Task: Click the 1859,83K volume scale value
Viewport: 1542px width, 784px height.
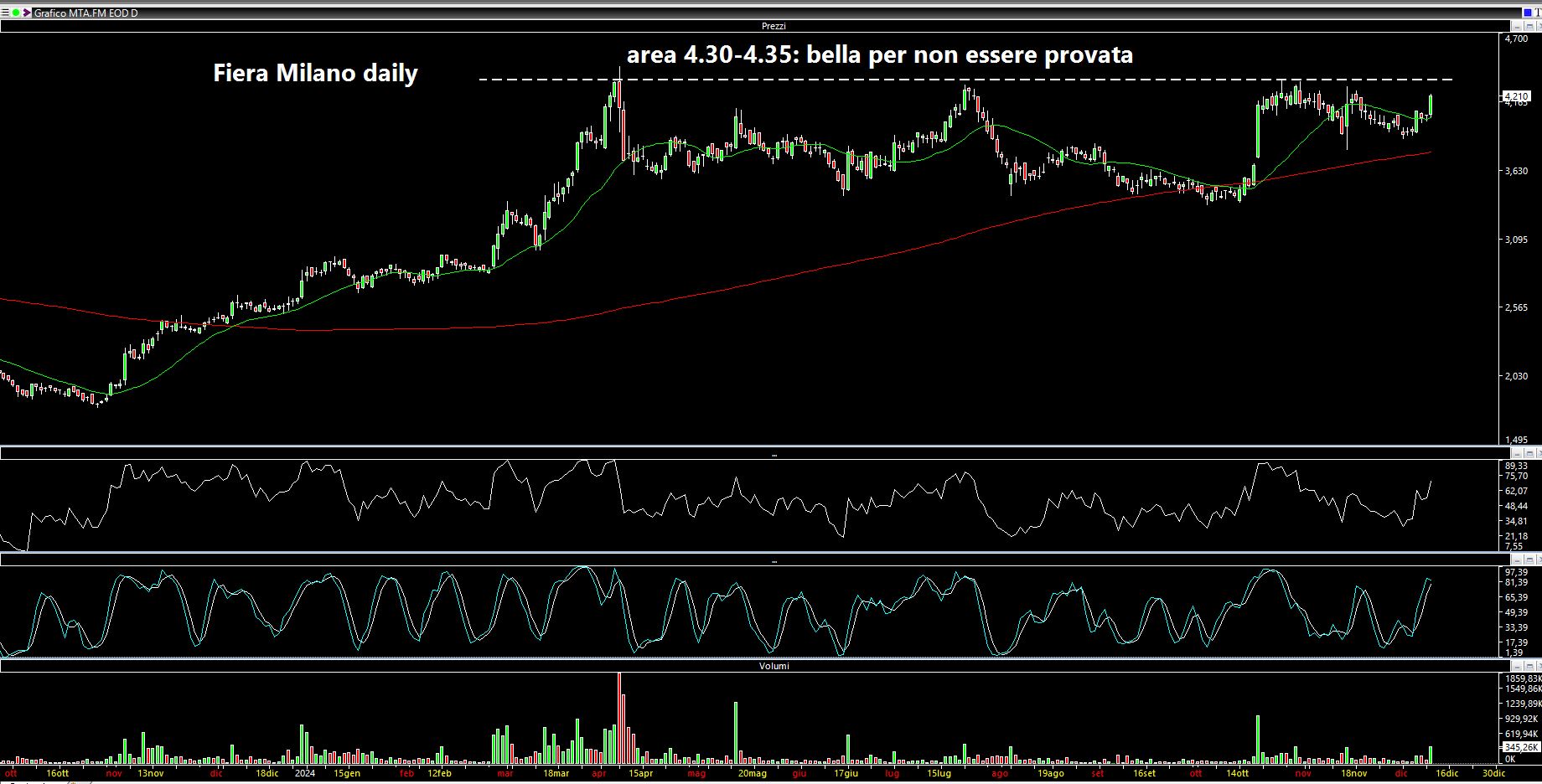Action: tap(1523, 678)
